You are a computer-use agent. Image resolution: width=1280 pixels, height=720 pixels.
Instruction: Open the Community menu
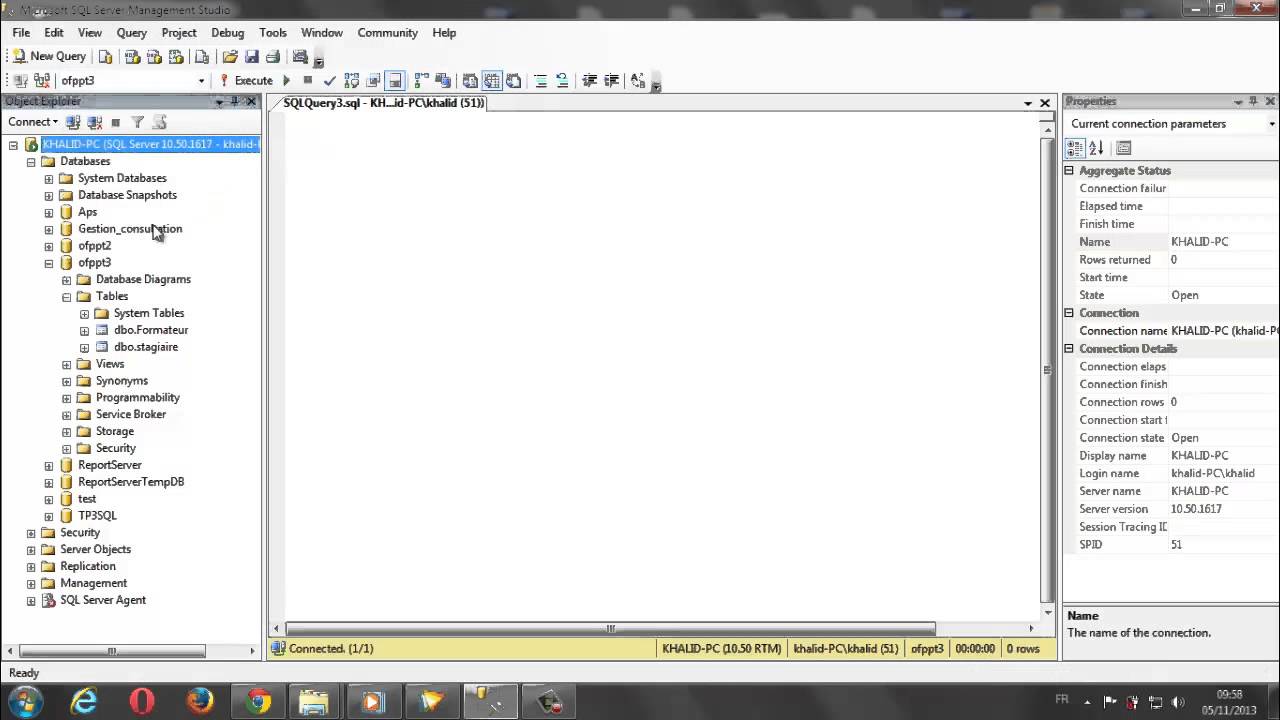tap(387, 33)
